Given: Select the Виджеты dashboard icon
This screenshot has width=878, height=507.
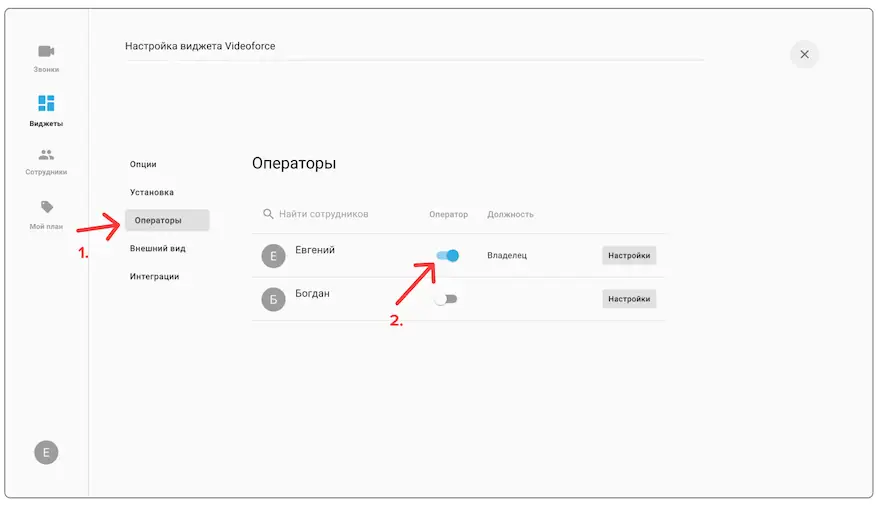Looking at the screenshot, I should click(46, 104).
